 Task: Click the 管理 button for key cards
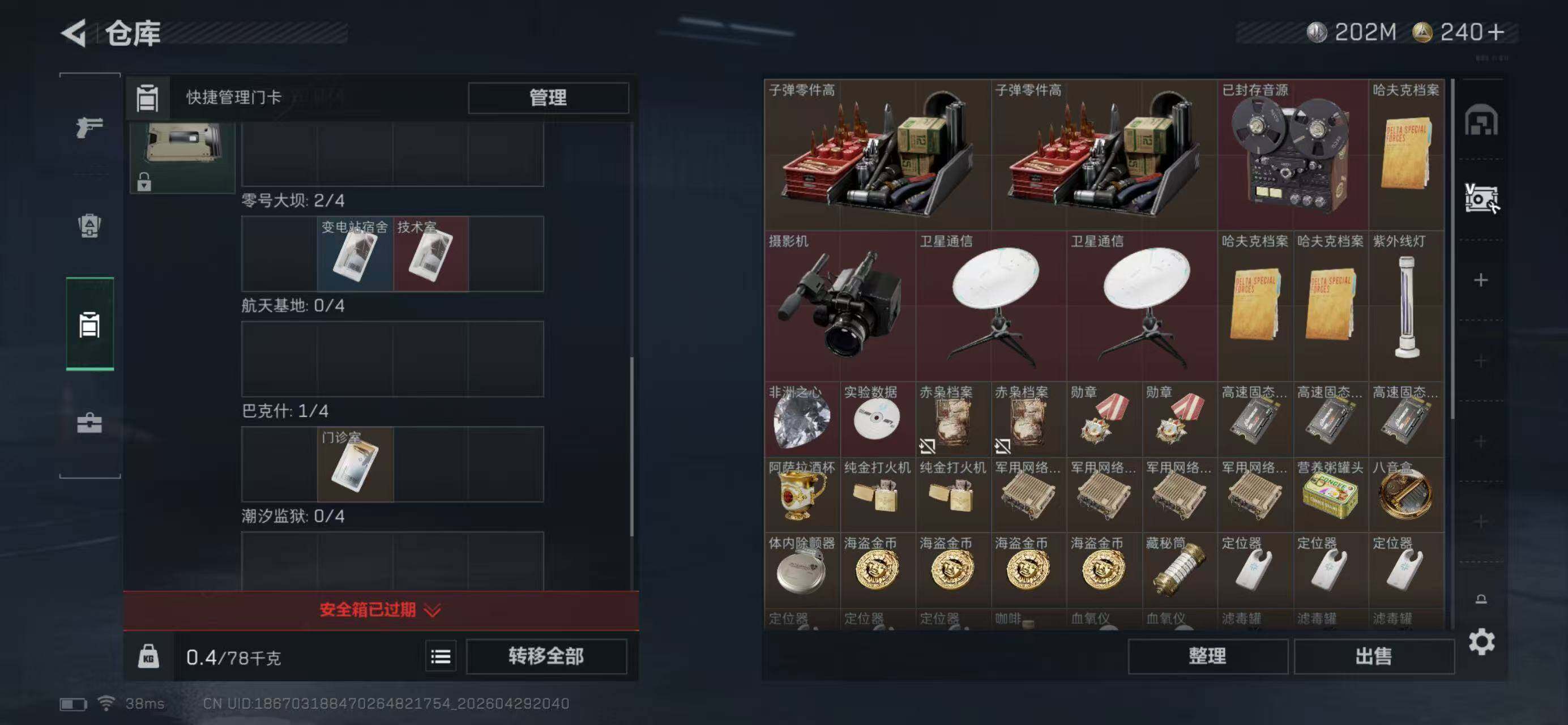pos(548,98)
